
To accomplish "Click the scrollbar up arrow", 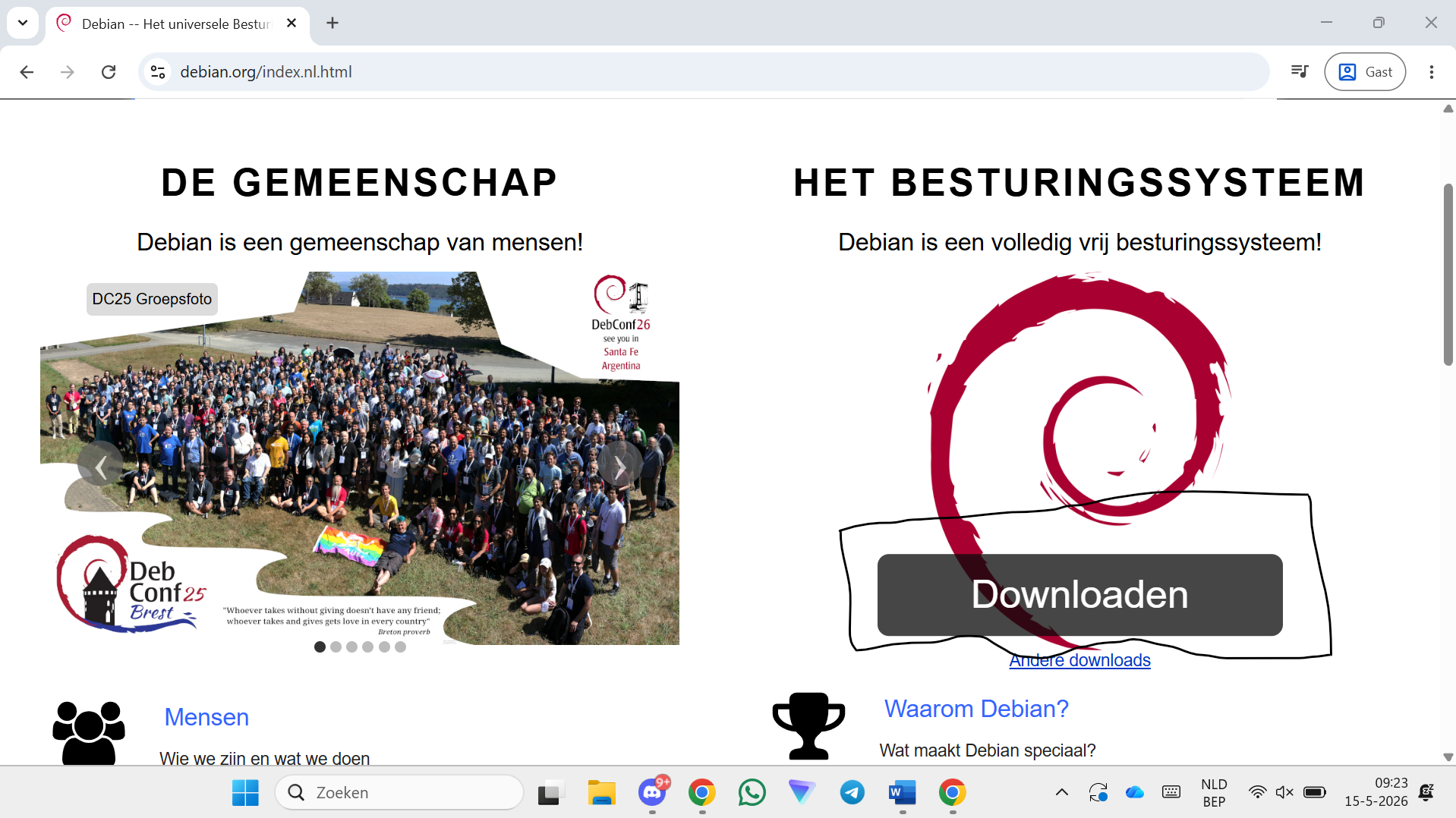I will pos(1448,109).
